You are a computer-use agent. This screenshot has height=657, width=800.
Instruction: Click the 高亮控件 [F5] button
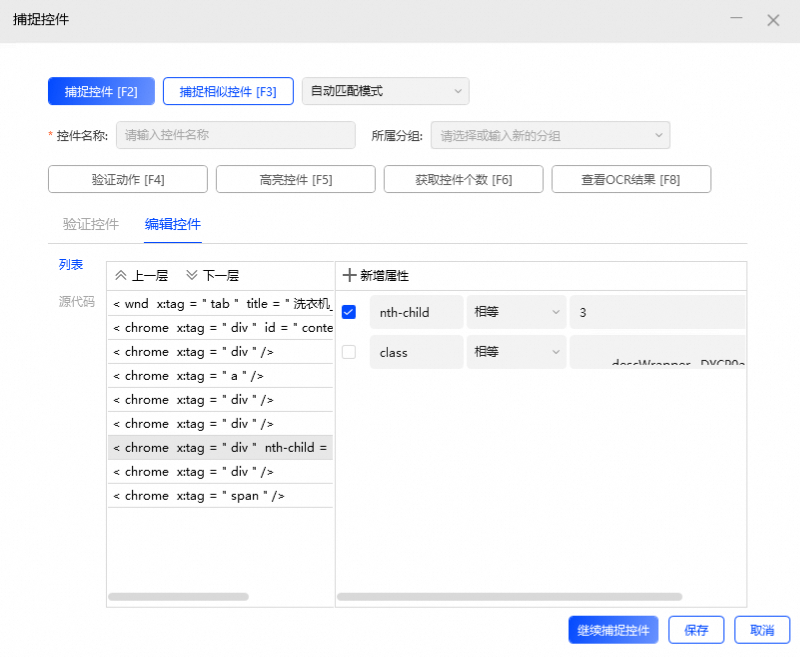tap(296, 179)
